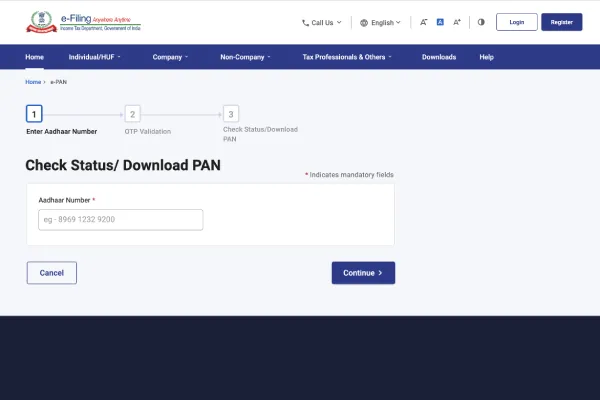Image resolution: width=600 pixels, height=400 pixels.
Task: Click the globe language icon
Action: click(364, 22)
